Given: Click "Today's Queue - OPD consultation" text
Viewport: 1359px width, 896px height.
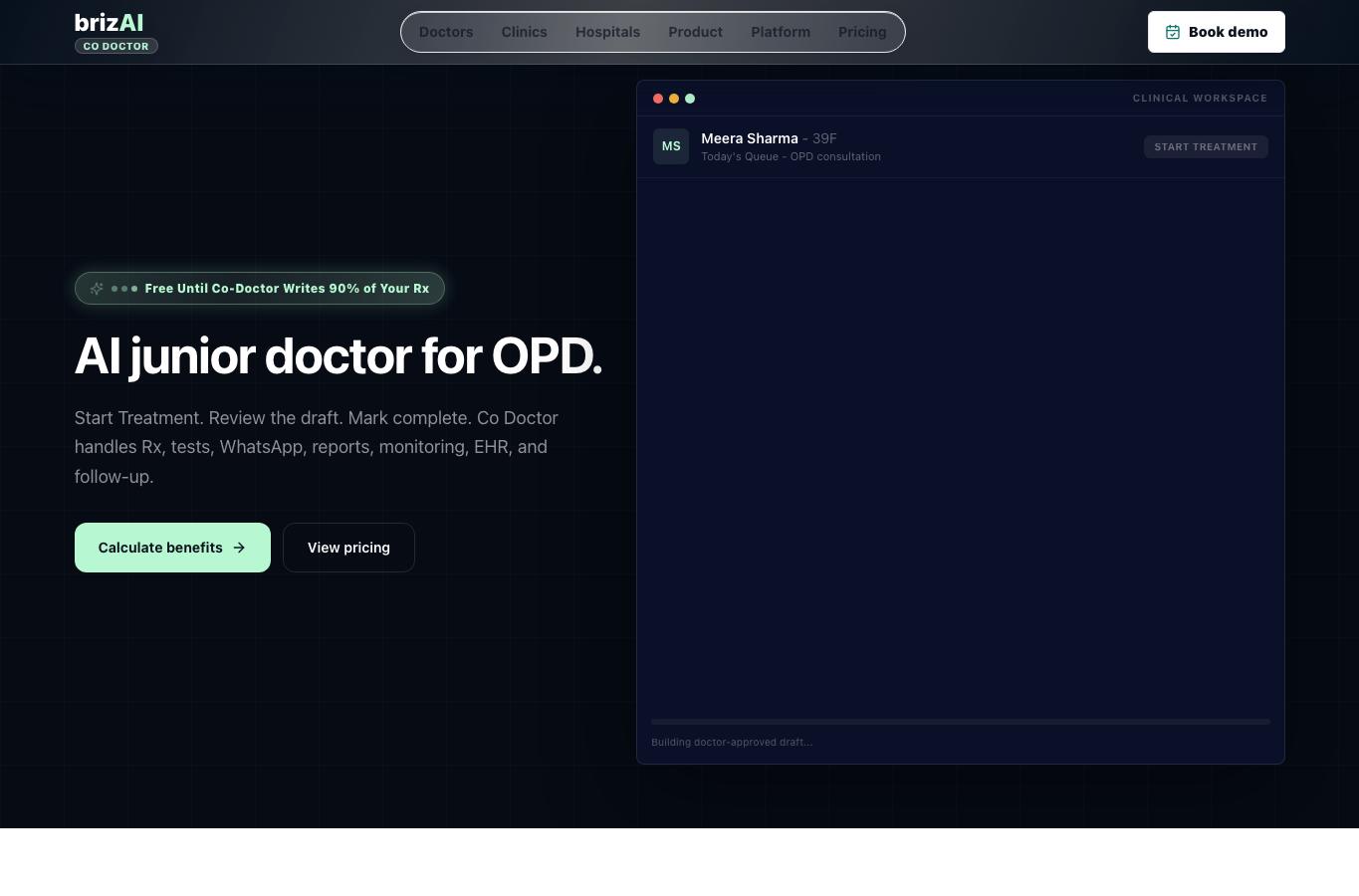Looking at the screenshot, I should coord(791,157).
